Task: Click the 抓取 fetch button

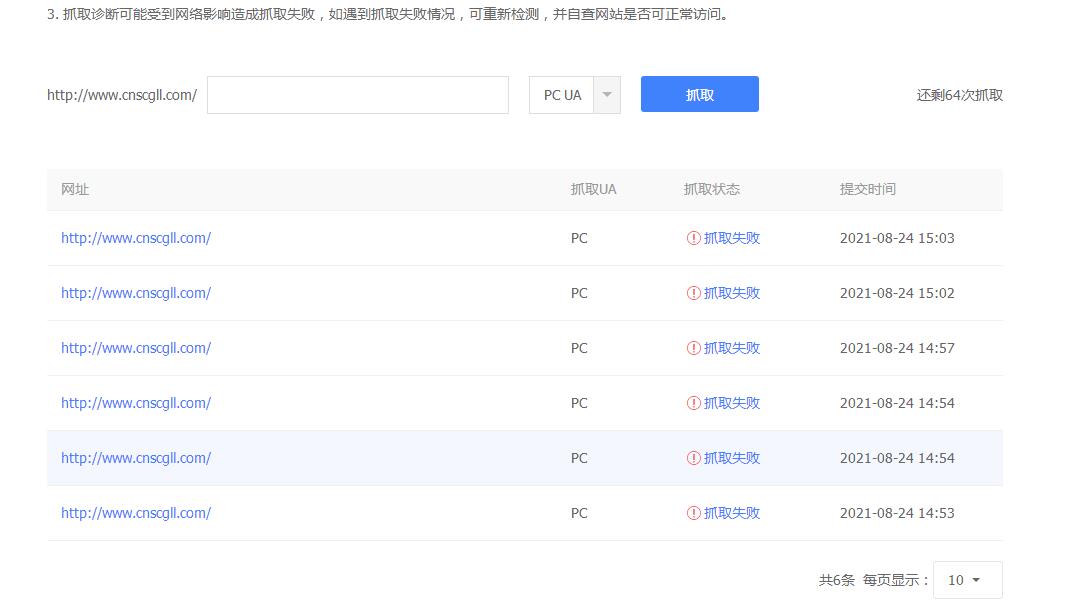Action: pos(699,94)
